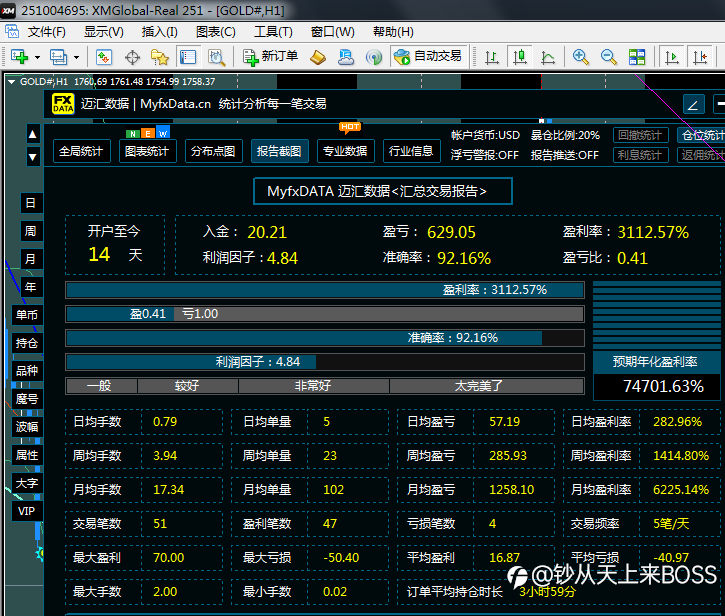Click the 爆仓比例:20% setting

tap(565, 136)
